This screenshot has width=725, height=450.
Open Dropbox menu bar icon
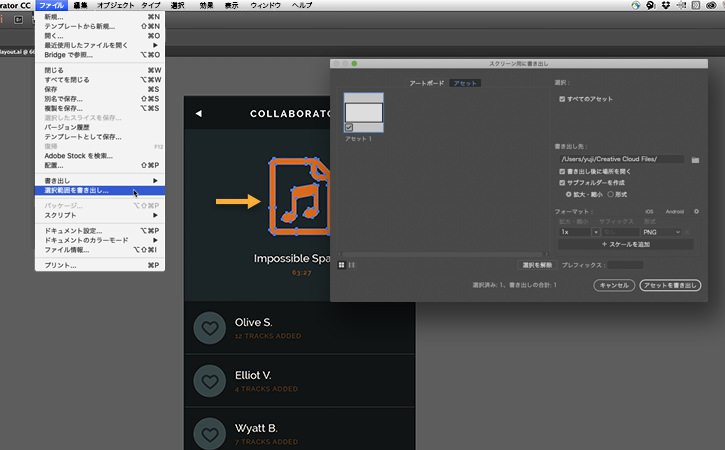point(666,6)
